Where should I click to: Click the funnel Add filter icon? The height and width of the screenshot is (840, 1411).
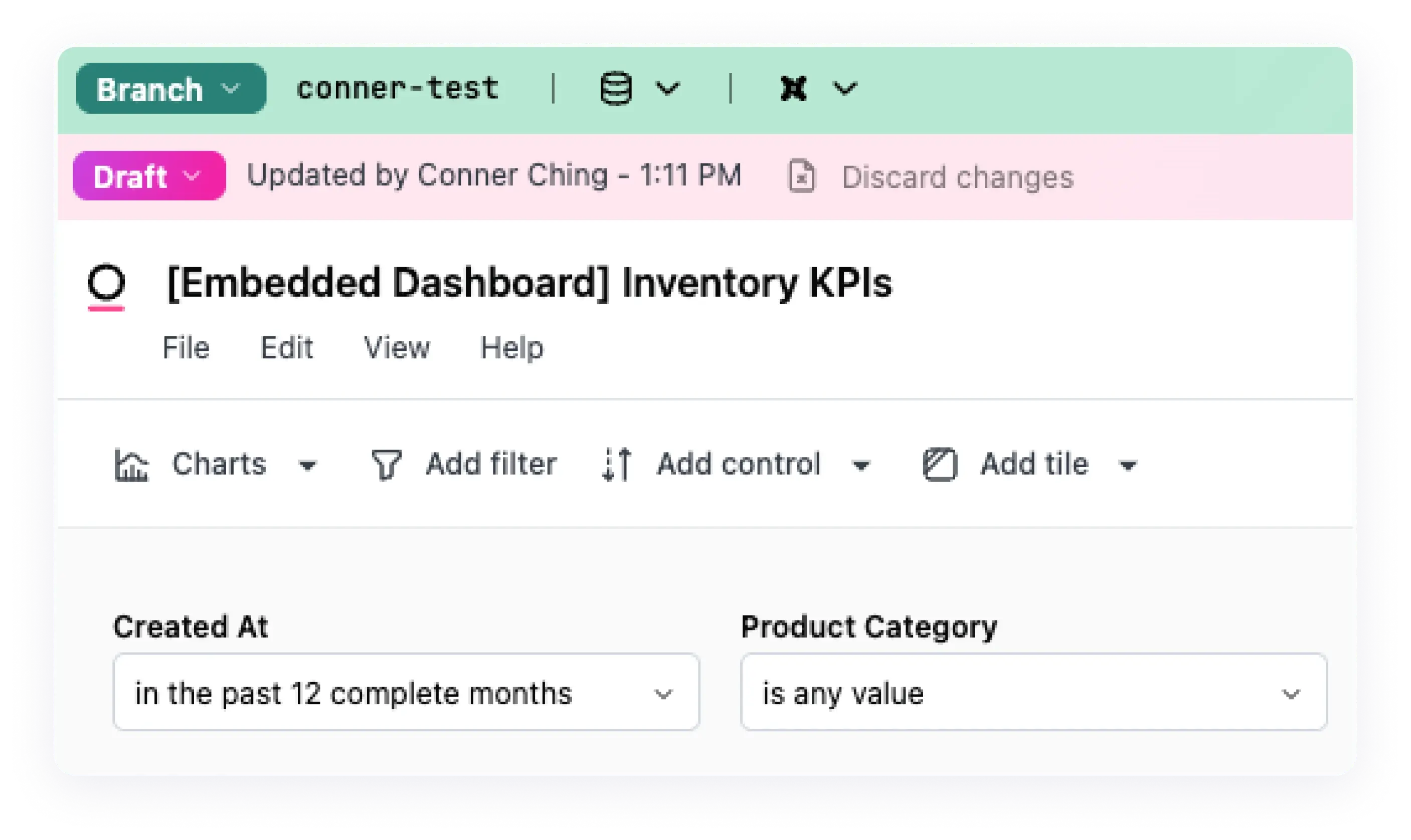pyautogui.click(x=386, y=465)
